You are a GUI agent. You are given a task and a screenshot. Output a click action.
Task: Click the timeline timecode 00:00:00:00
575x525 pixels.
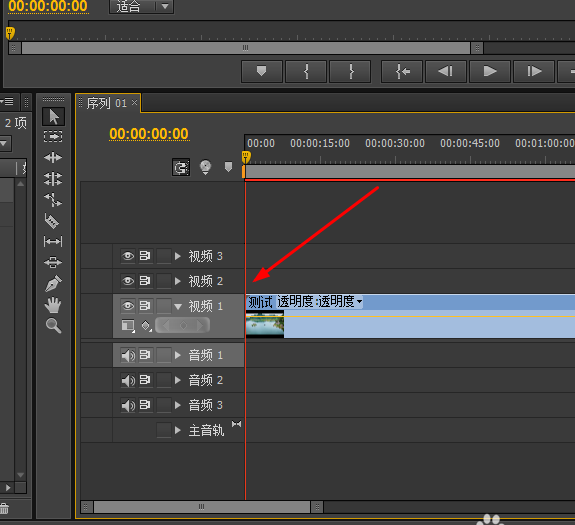point(149,134)
